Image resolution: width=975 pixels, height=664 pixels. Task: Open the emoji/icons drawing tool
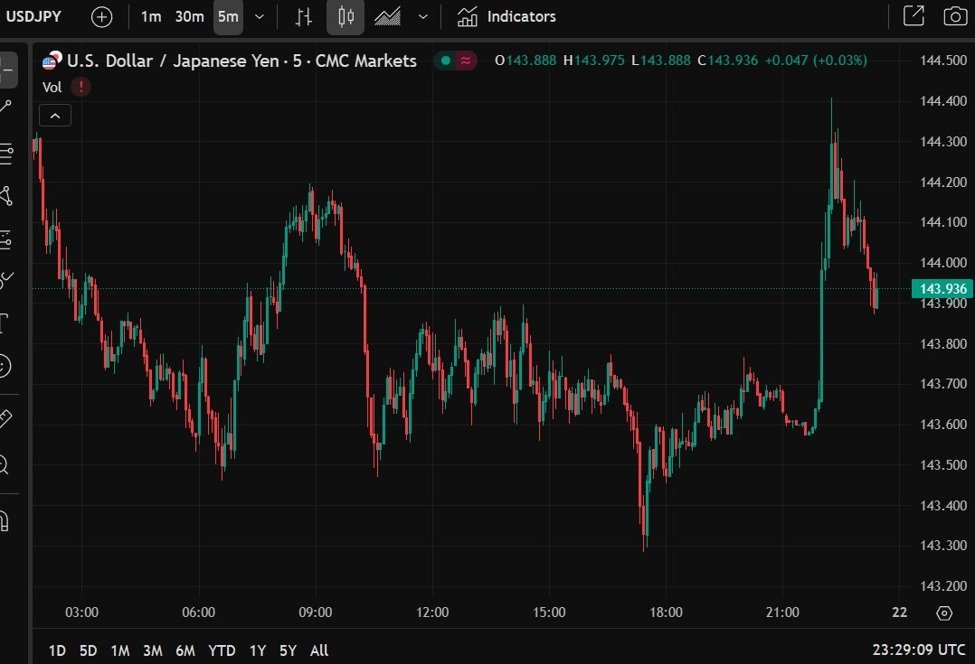5,366
